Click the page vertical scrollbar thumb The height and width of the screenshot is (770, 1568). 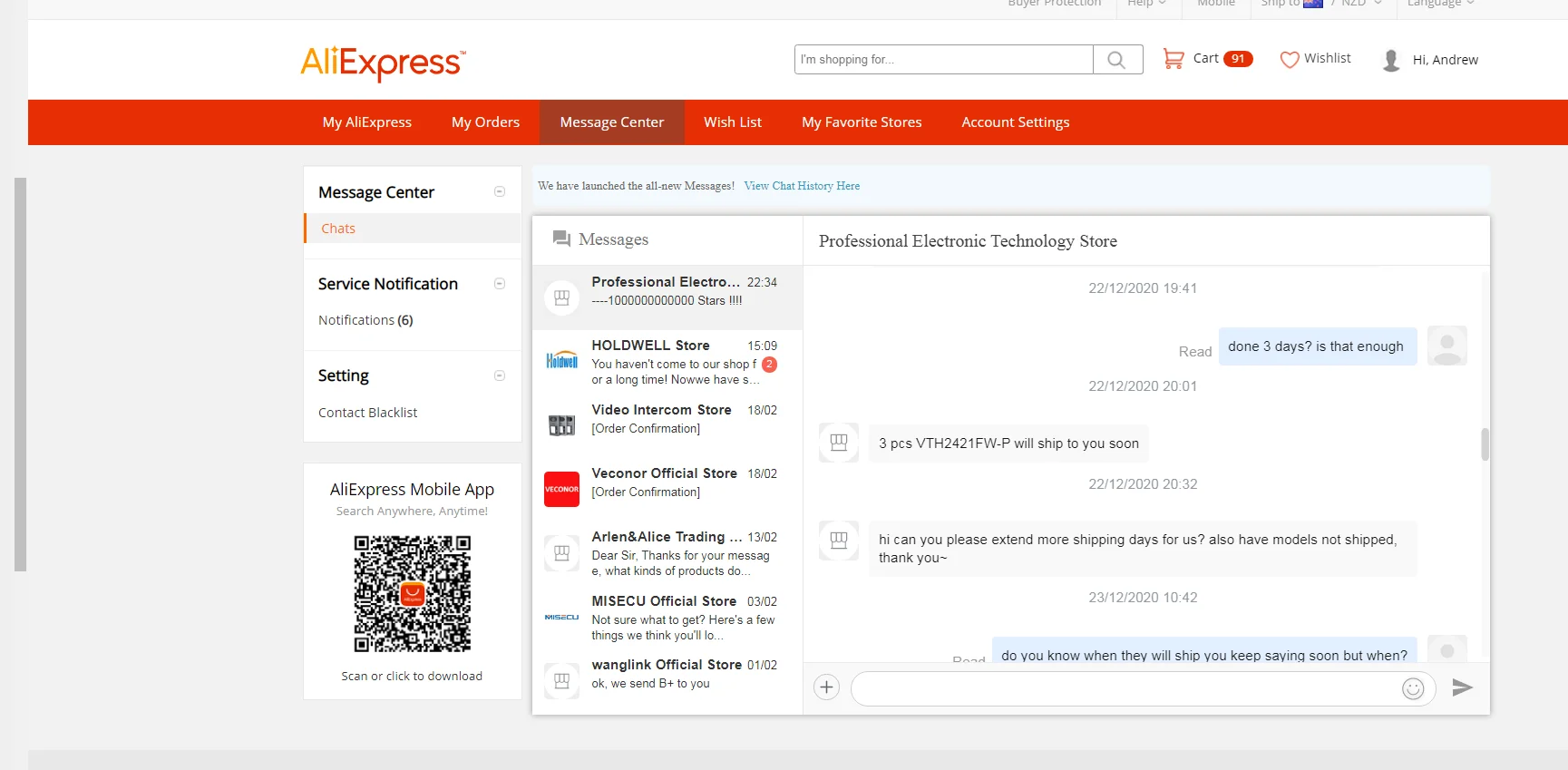point(20,375)
